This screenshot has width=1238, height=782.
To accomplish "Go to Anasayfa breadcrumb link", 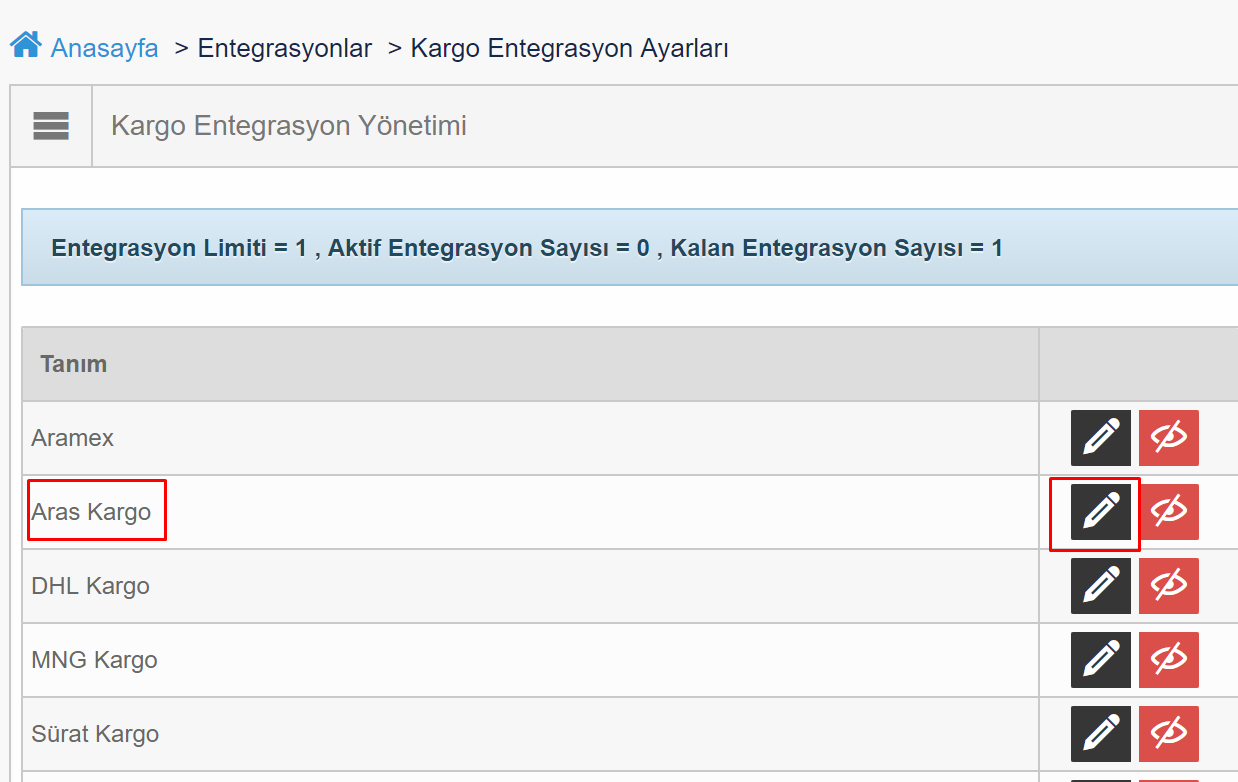I will (x=105, y=48).
